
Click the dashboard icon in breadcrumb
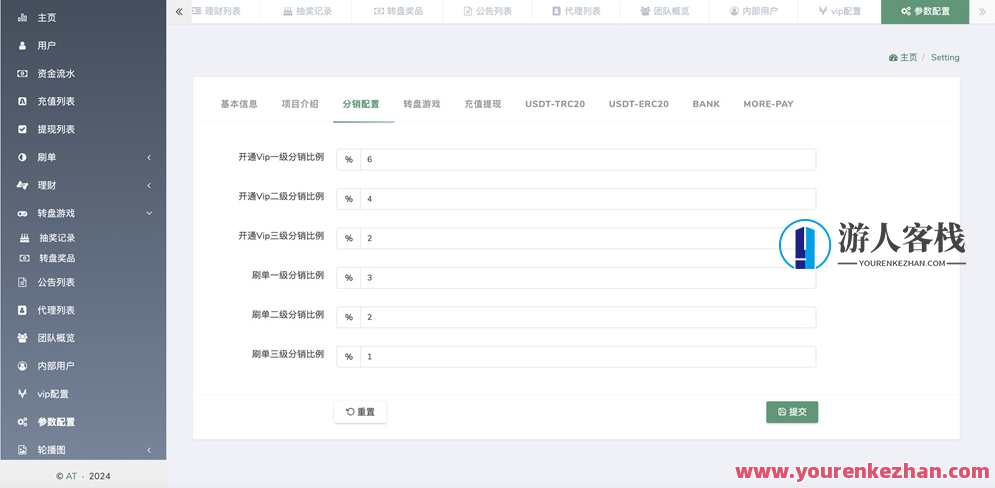point(893,58)
